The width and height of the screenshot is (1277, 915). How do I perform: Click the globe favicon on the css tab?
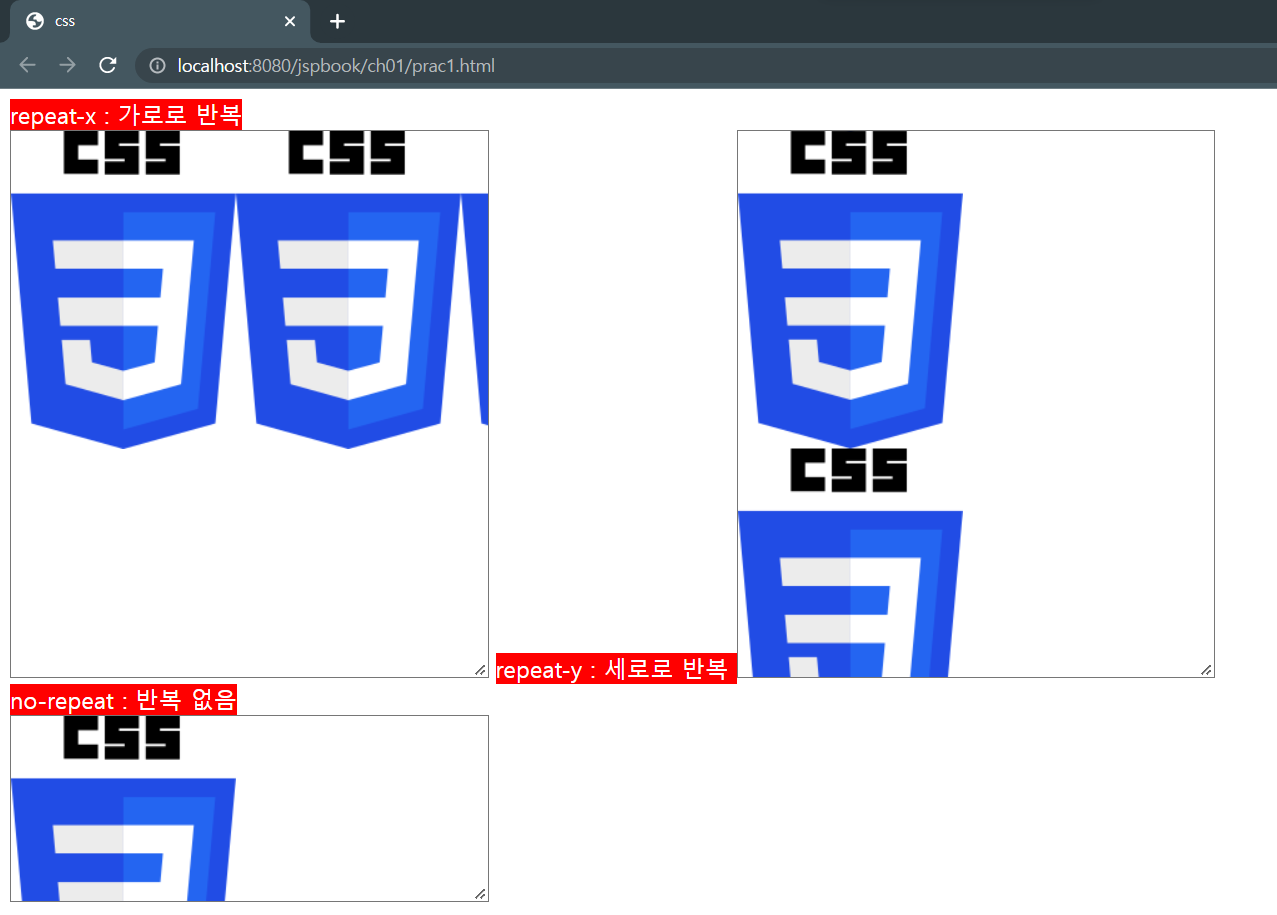(35, 21)
